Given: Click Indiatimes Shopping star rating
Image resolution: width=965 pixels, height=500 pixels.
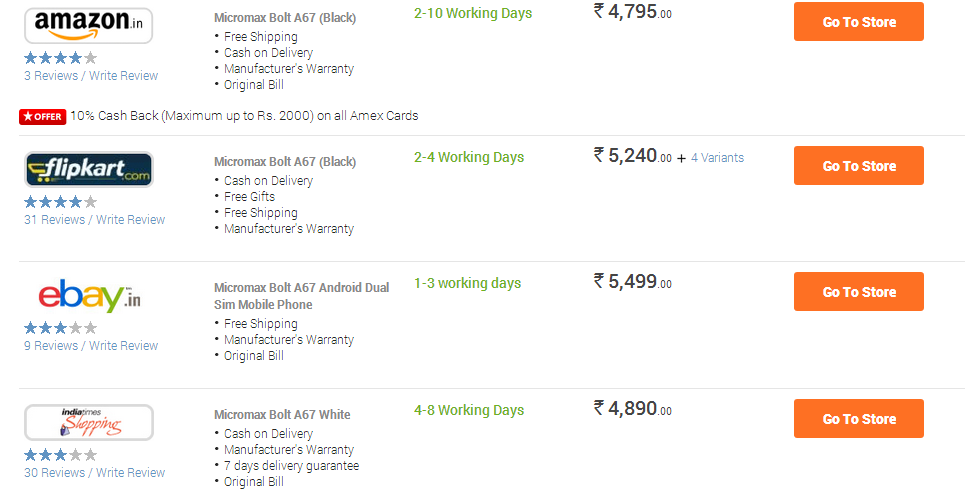Looking at the screenshot, I should pyautogui.click(x=60, y=455).
